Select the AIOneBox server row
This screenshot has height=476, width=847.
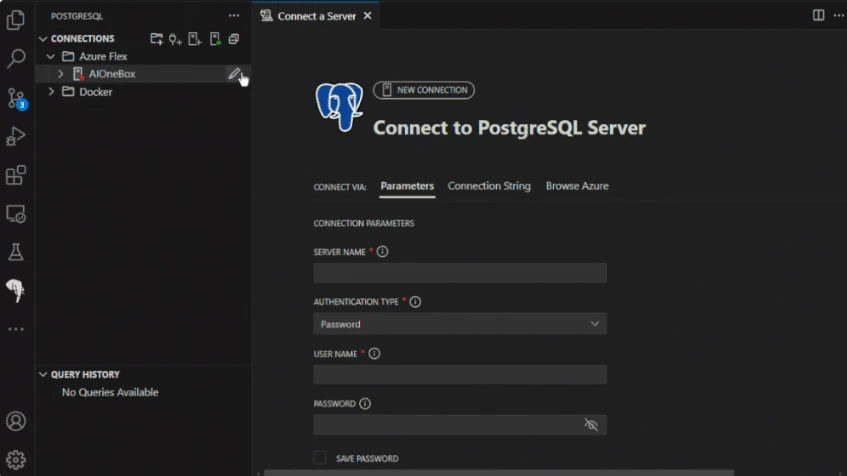click(x=143, y=73)
